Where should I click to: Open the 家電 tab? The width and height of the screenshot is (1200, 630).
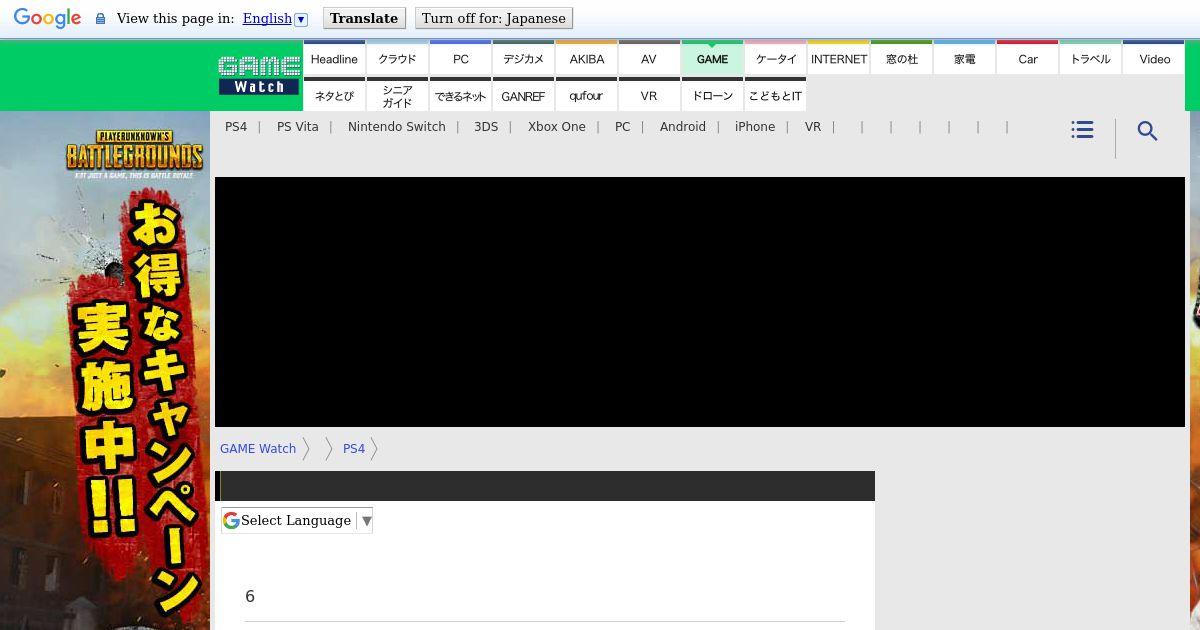pos(964,57)
